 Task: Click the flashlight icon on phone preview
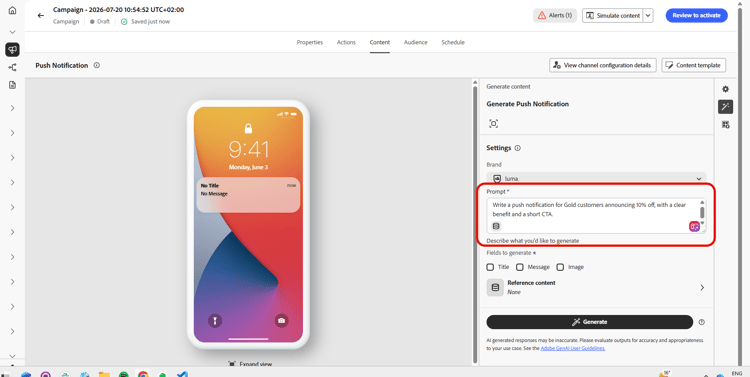point(215,321)
